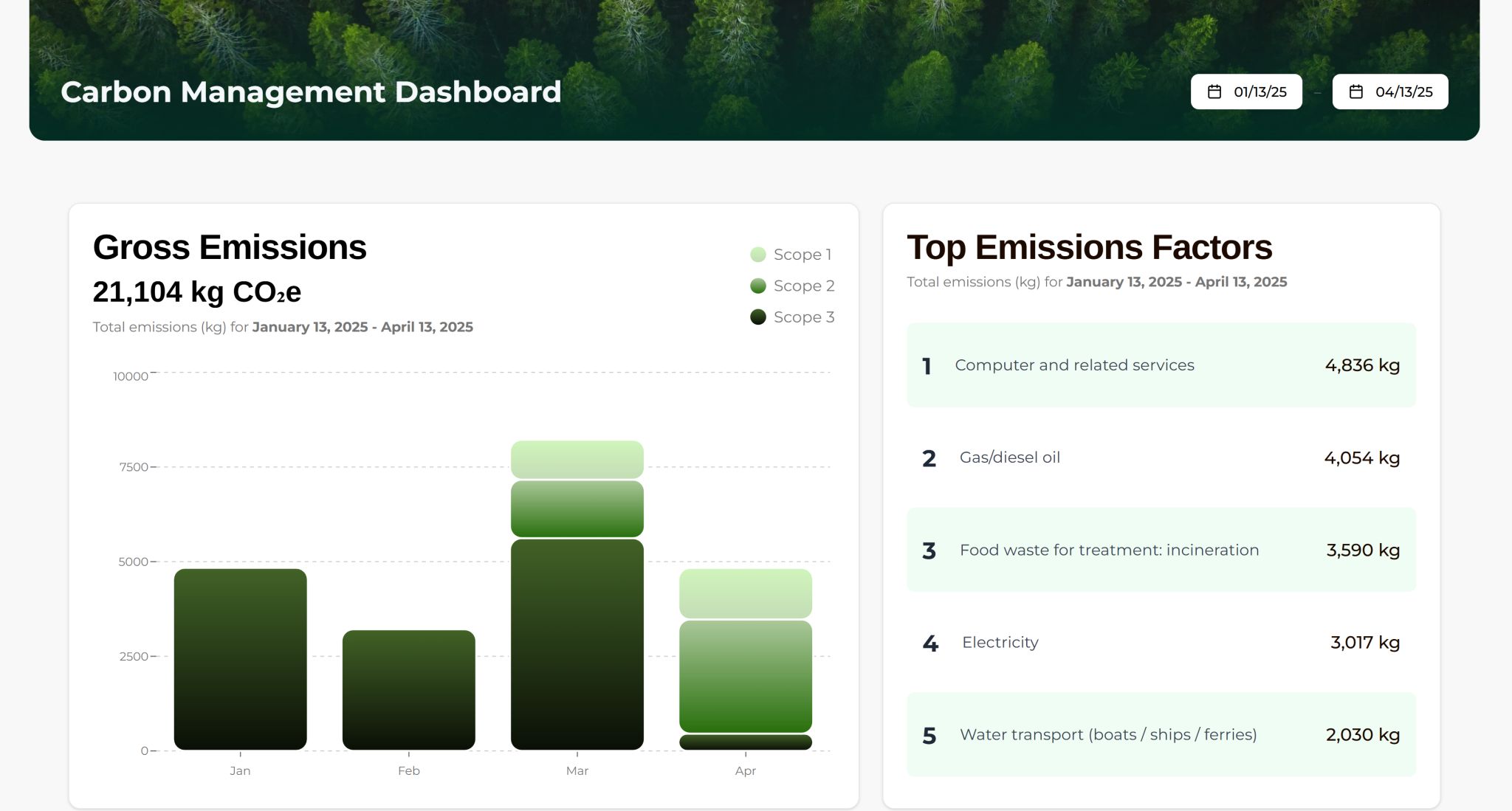Select the February emissions bar
The height and width of the screenshot is (811, 1512).
click(408, 690)
